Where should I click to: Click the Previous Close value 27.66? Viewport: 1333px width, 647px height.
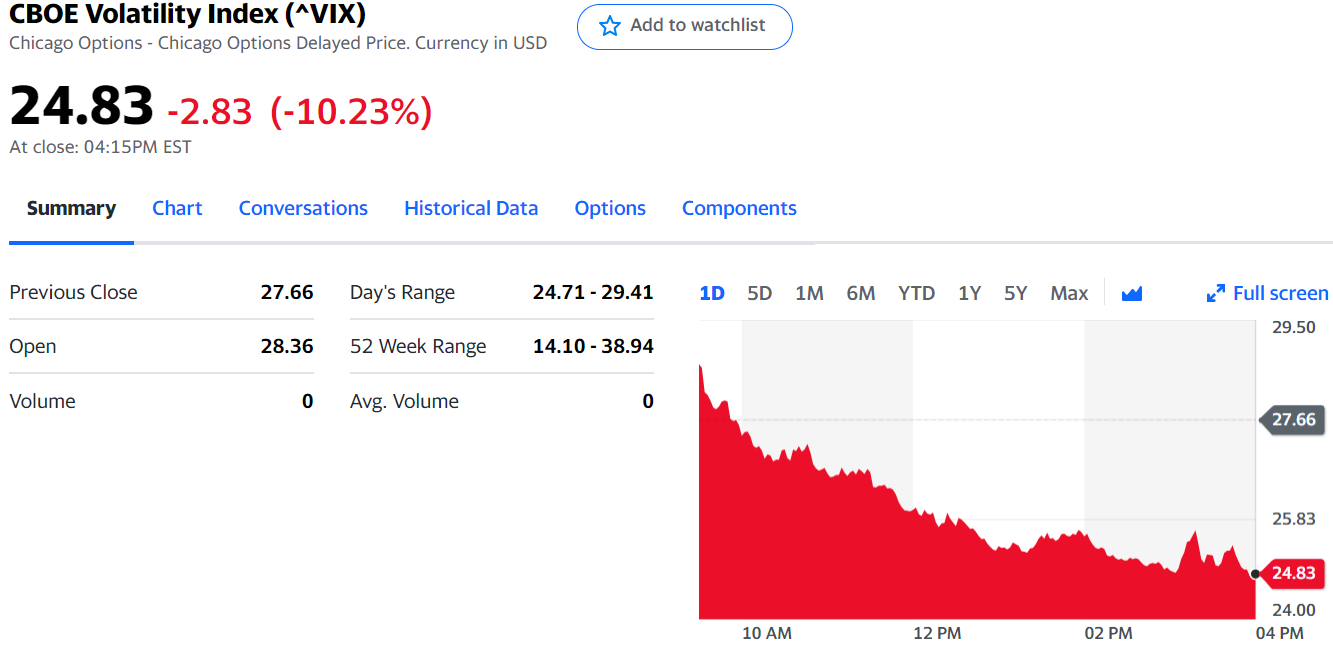click(287, 292)
